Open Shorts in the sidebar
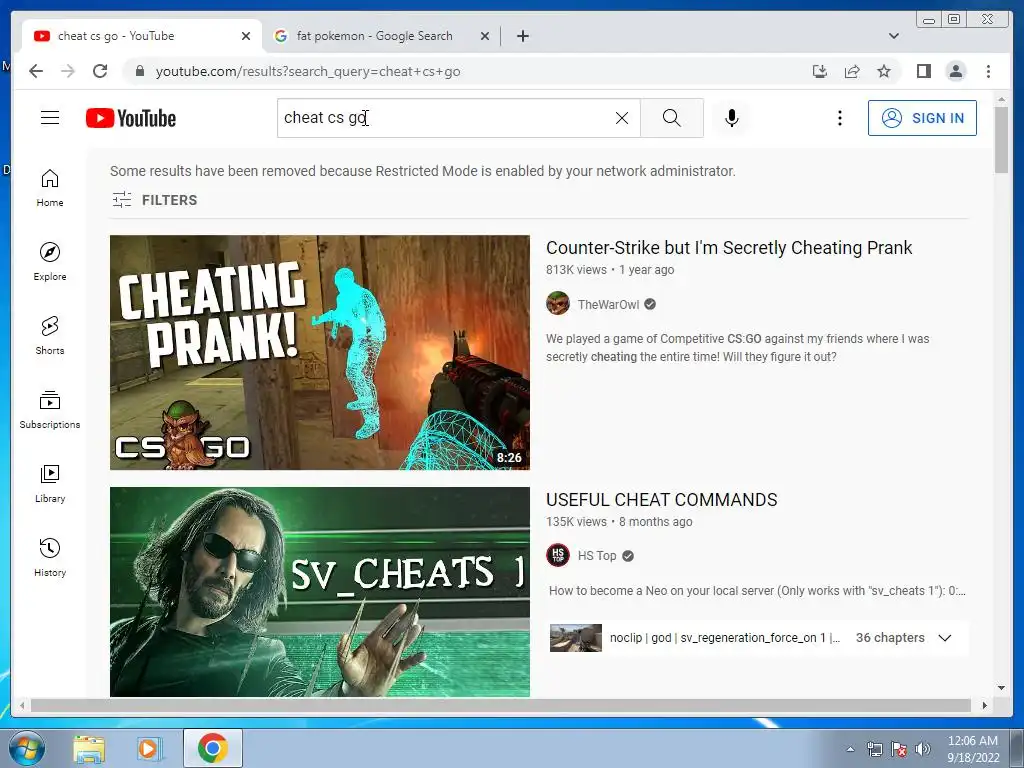1024x768 pixels. click(50, 336)
